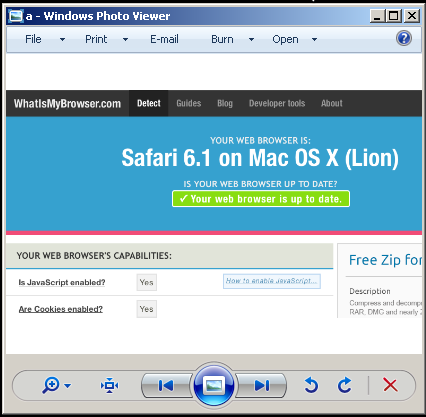Go to the previous photo

point(166,386)
